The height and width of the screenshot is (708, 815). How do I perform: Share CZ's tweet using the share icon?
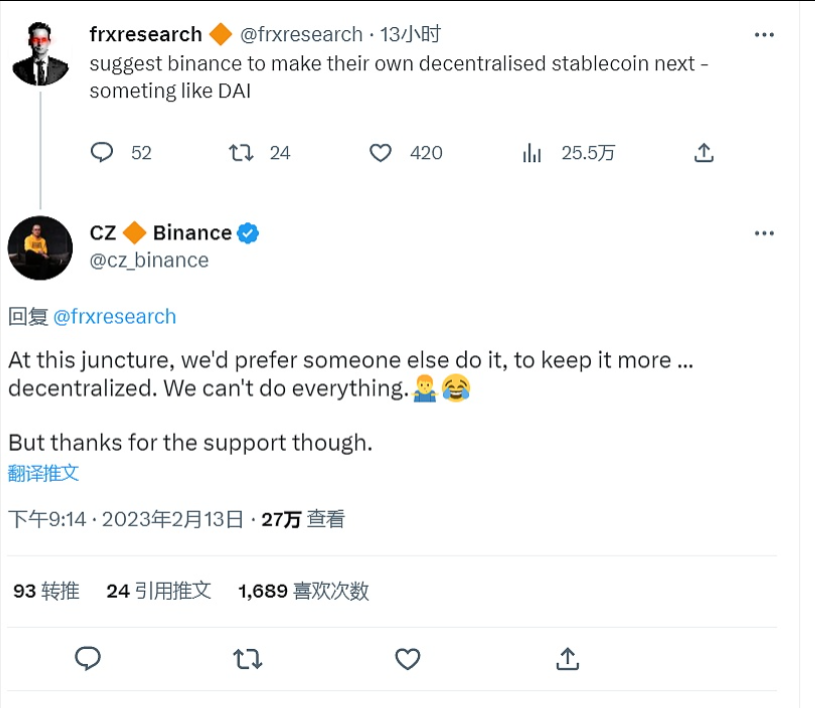click(567, 659)
